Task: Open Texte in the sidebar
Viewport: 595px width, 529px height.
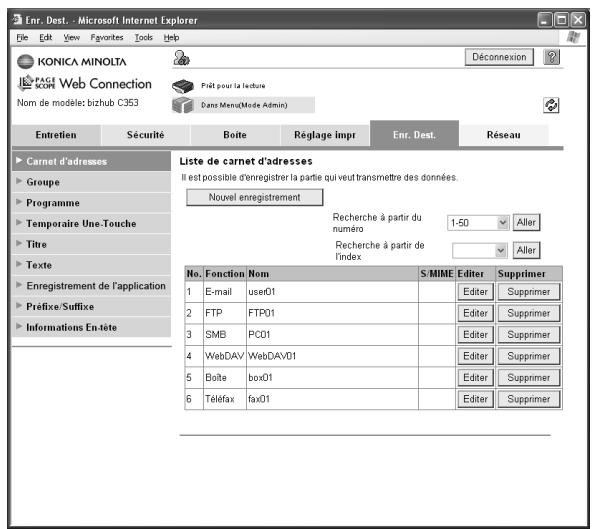Action: 91,265
